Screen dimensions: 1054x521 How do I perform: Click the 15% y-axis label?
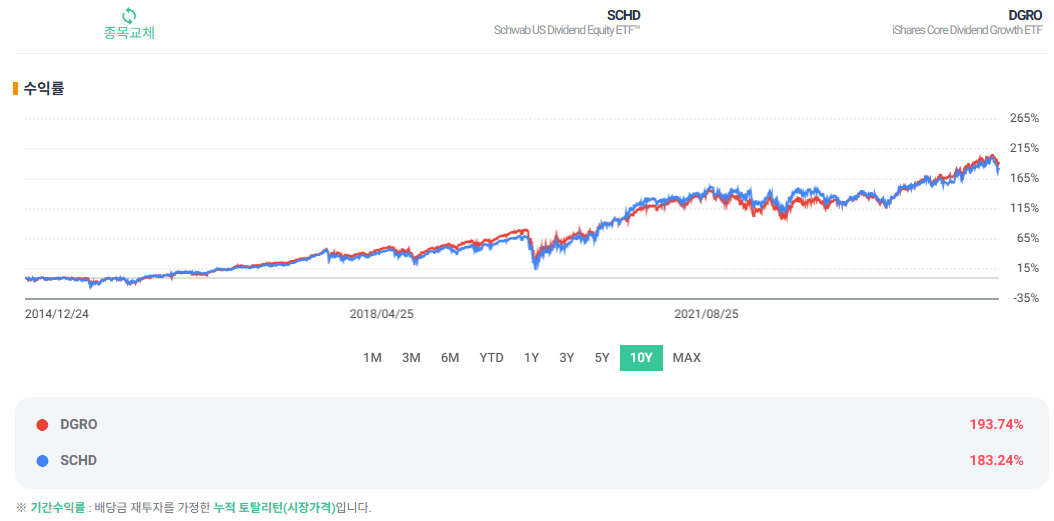(1028, 268)
